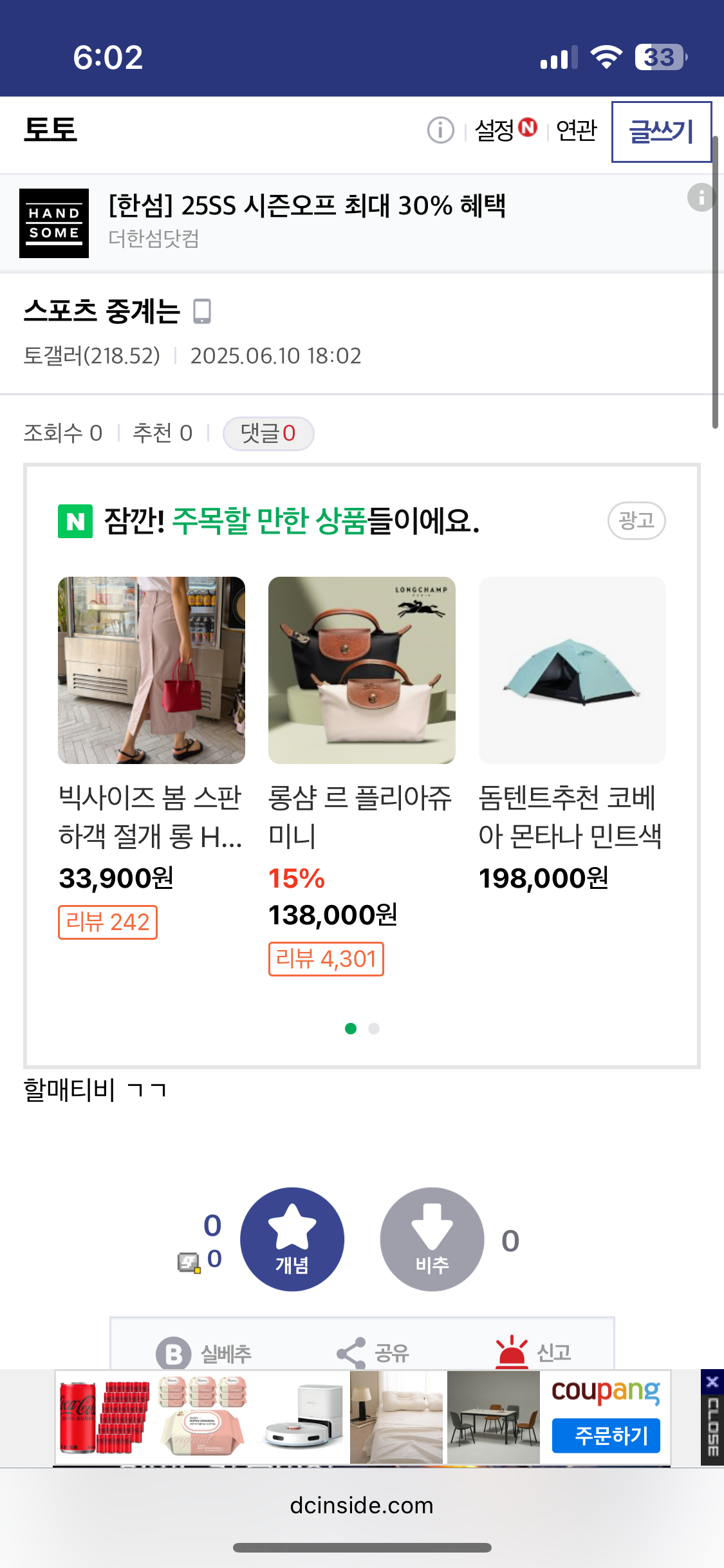Tap the 광고 ad label badge
724x1568 pixels.
(636, 520)
